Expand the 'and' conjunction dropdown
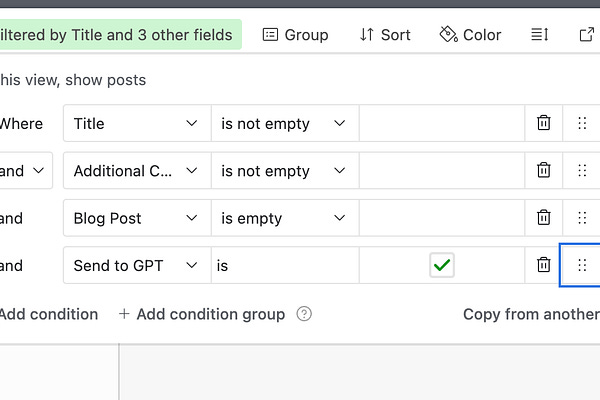The width and height of the screenshot is (600, 400). point(25,170)
